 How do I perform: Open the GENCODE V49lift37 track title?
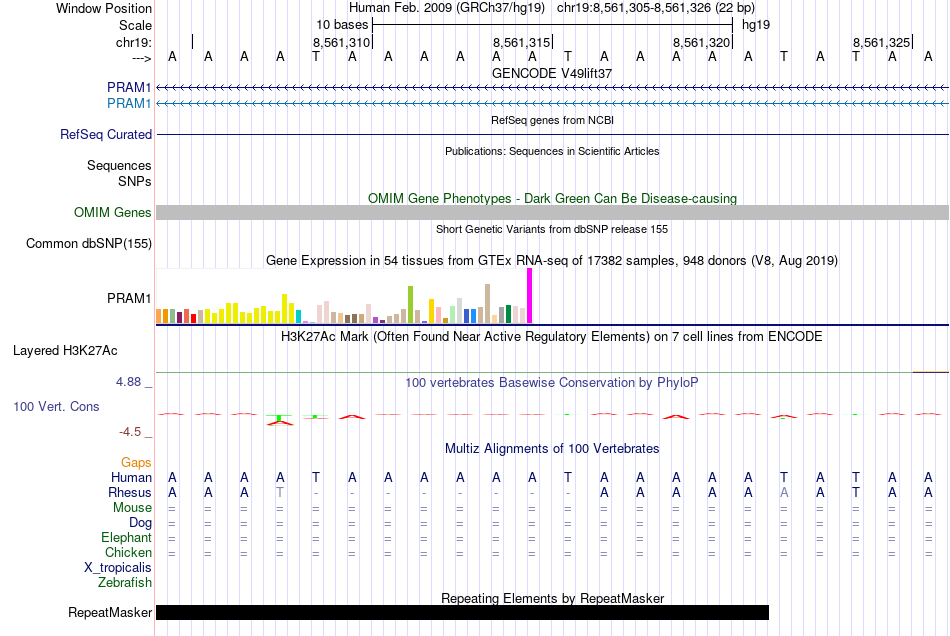point(552,73)
